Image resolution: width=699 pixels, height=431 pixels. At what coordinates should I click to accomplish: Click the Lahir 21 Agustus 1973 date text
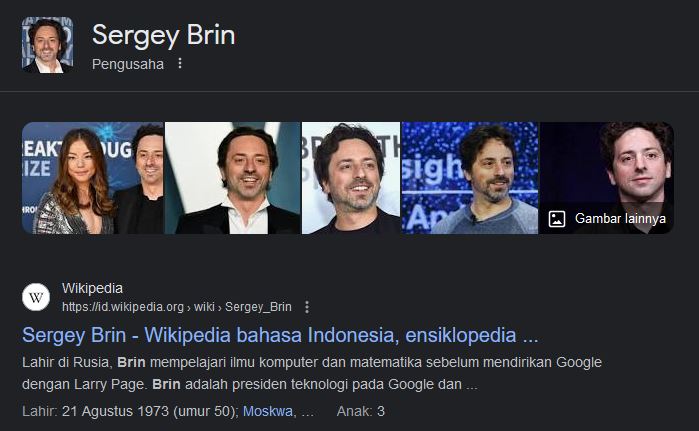[x=130, y=411]
